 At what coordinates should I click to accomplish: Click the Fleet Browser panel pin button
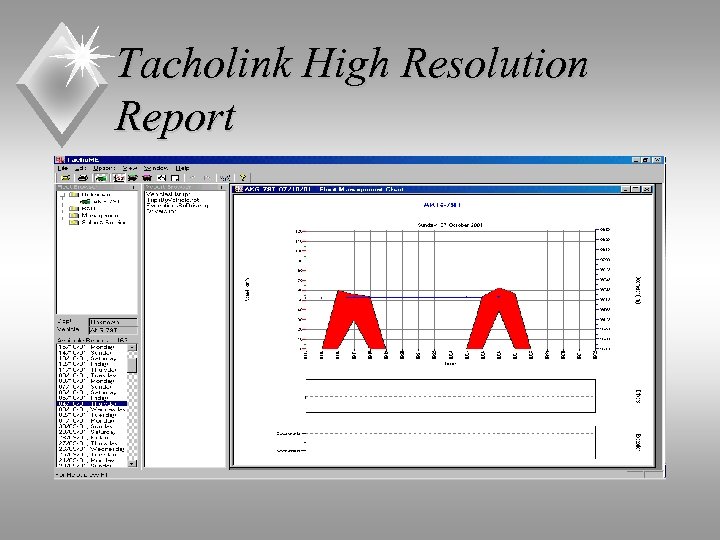point(134,187)
